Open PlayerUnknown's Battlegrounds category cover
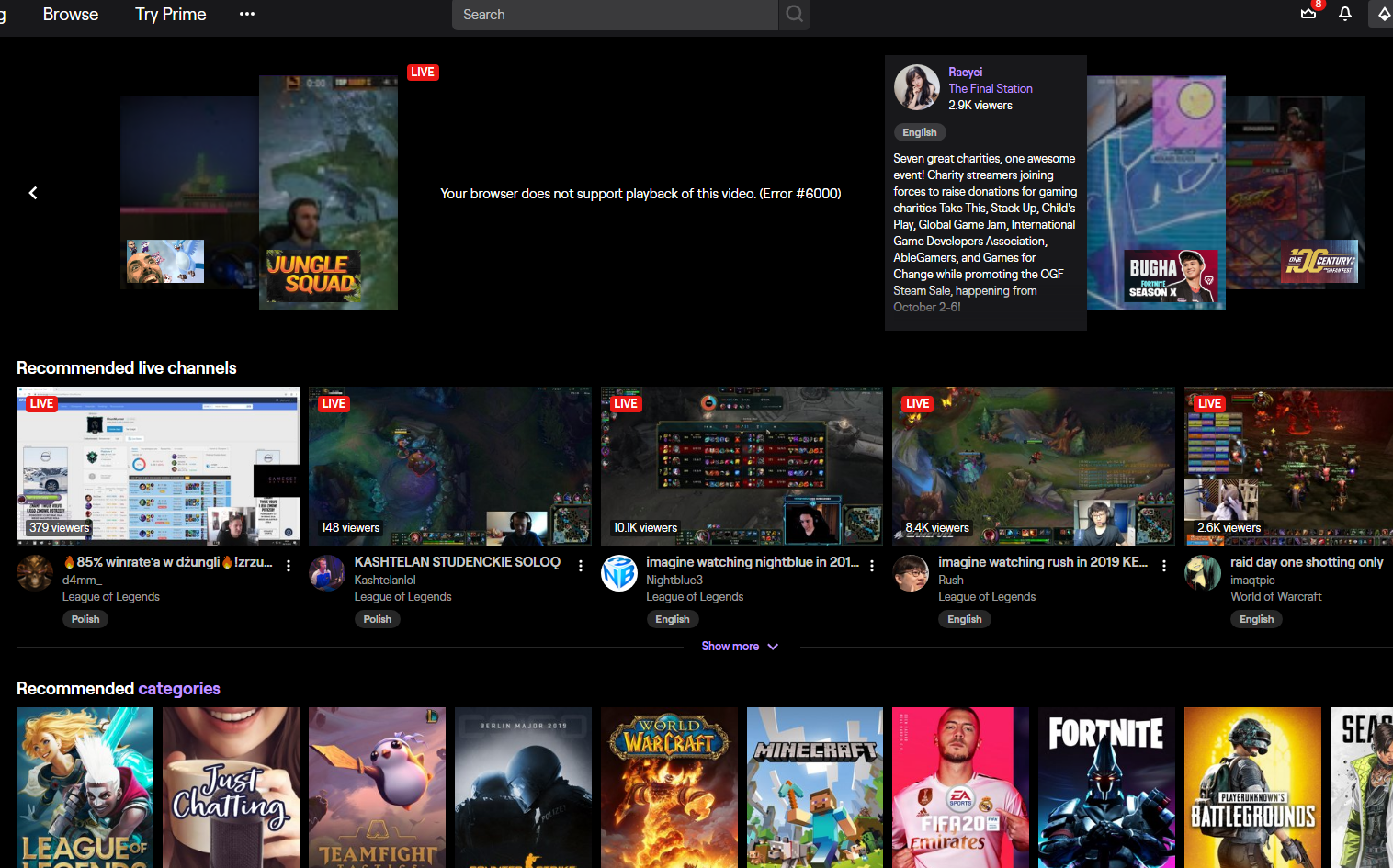The image size is (1393, 868). click(x=1252, y=788)
